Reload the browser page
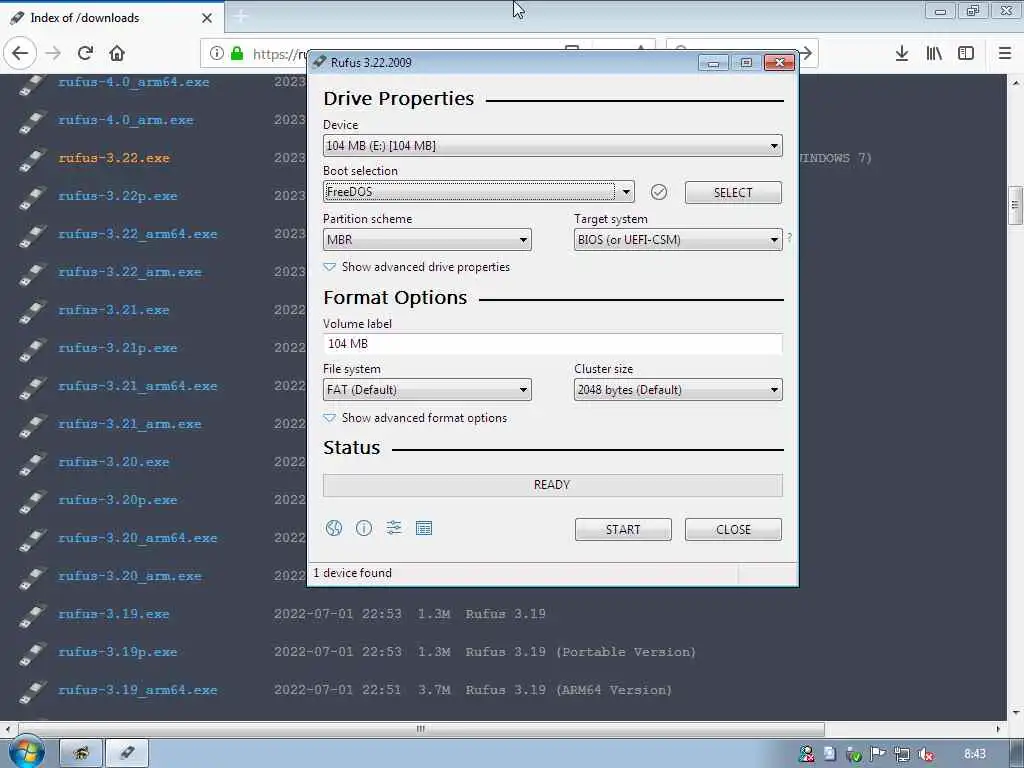 (x=85, y=54)
